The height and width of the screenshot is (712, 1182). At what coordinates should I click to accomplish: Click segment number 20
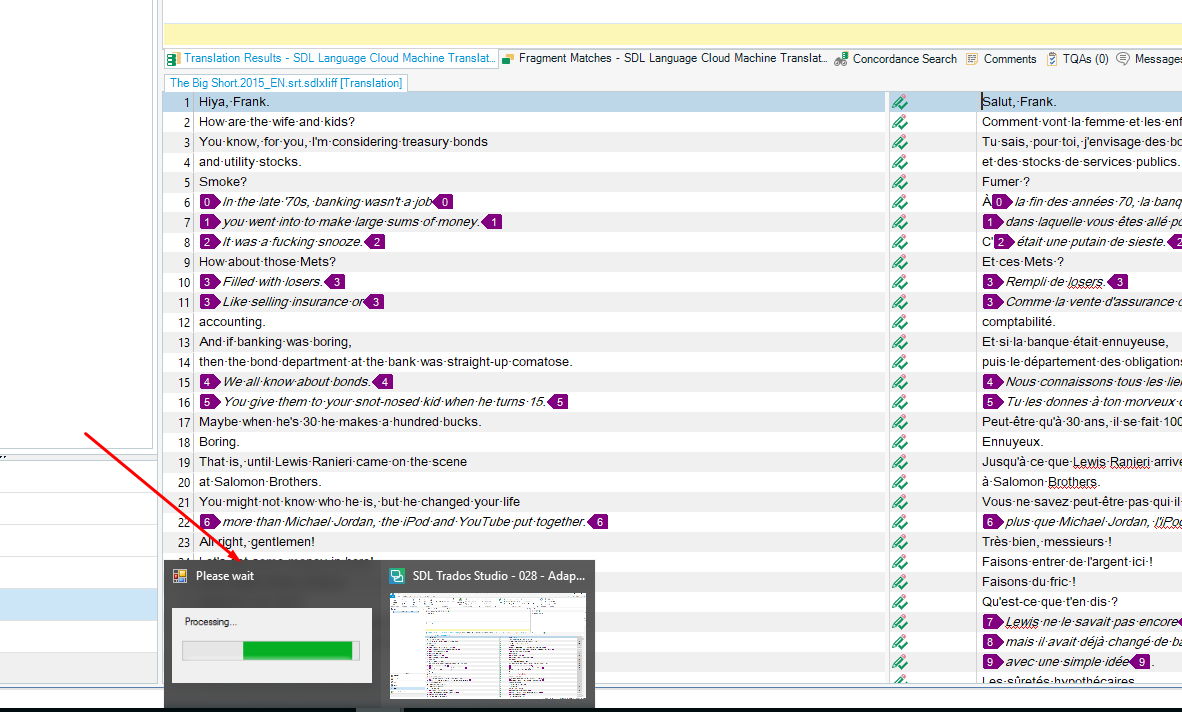click(184, 482)
